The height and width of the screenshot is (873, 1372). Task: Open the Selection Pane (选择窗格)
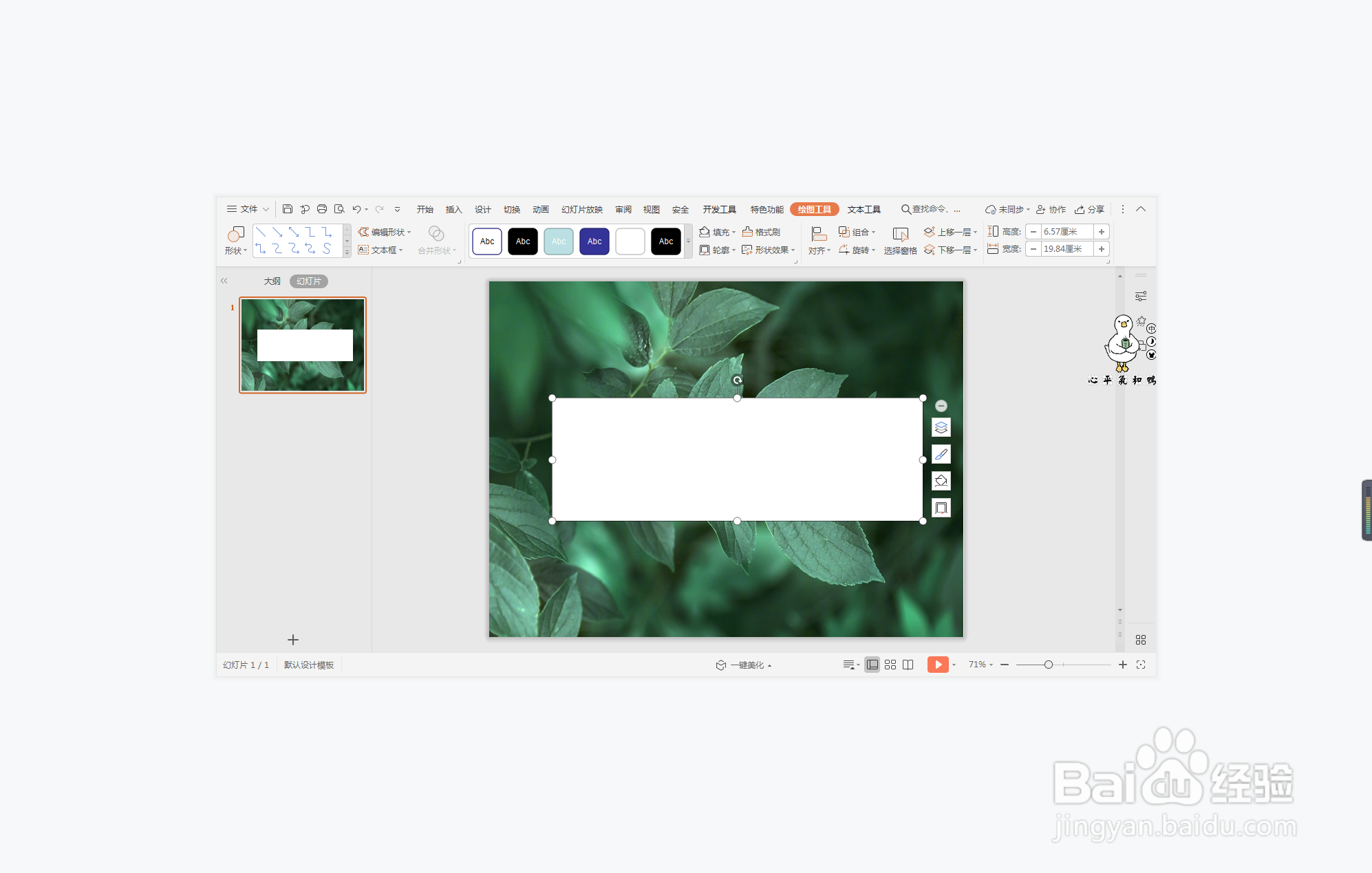click(x=900, y=241)
